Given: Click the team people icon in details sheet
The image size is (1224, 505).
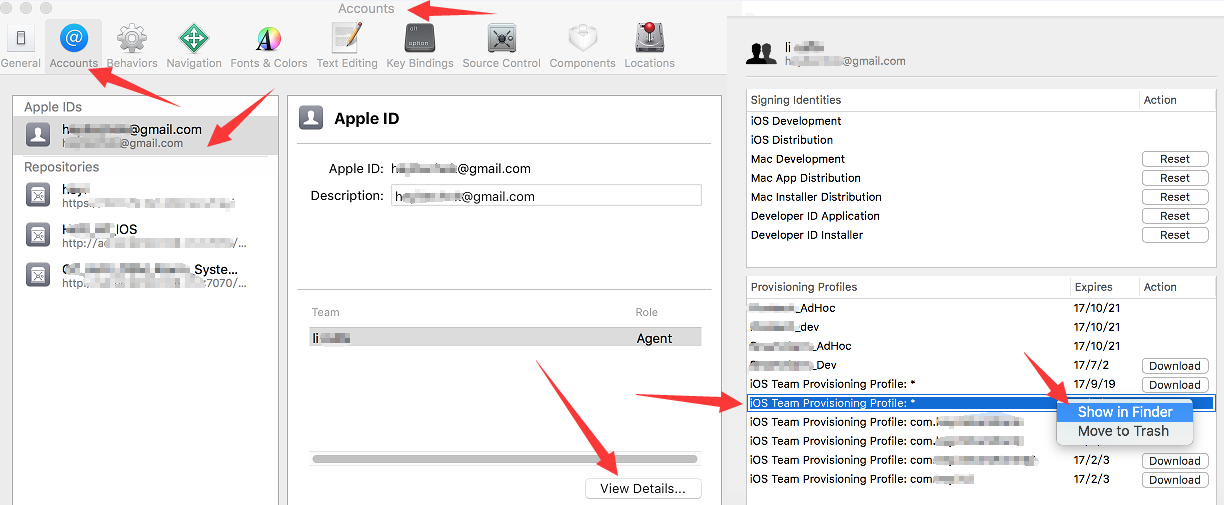Looking at the screenshot, I should [763, 53].
